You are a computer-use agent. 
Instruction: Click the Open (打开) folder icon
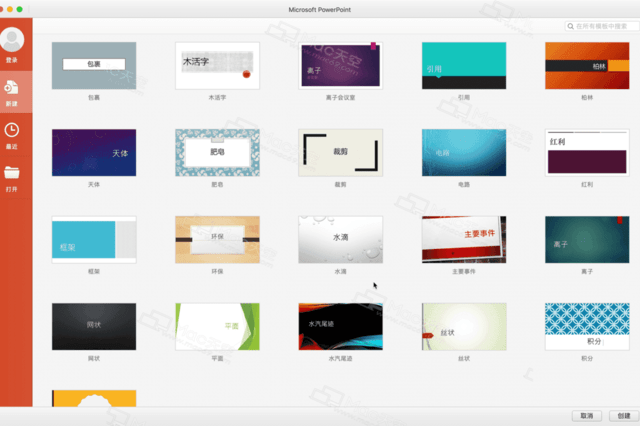coord(13,173)
